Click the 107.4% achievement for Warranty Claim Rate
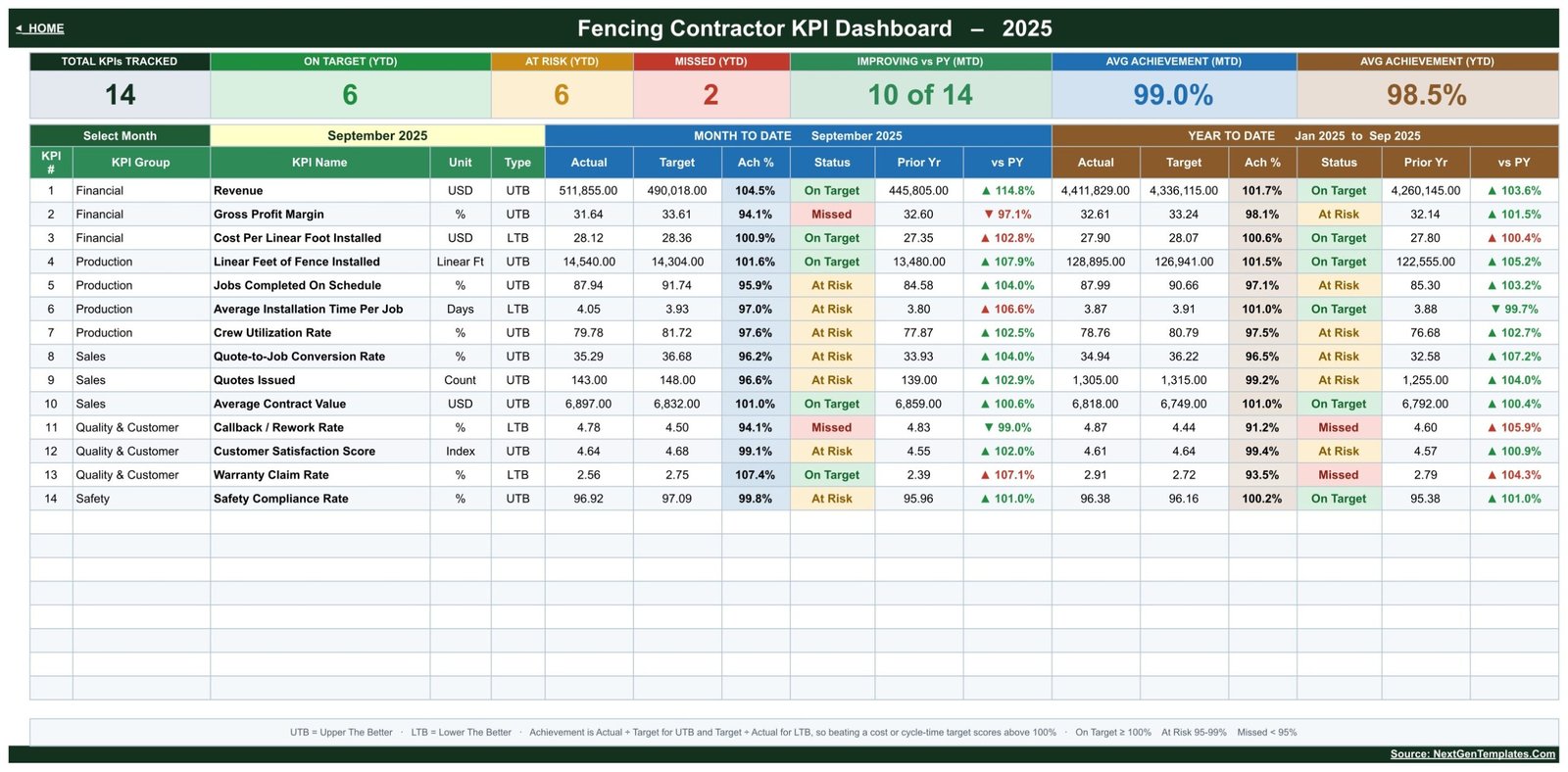The image size is (1568, 772). 756,475
